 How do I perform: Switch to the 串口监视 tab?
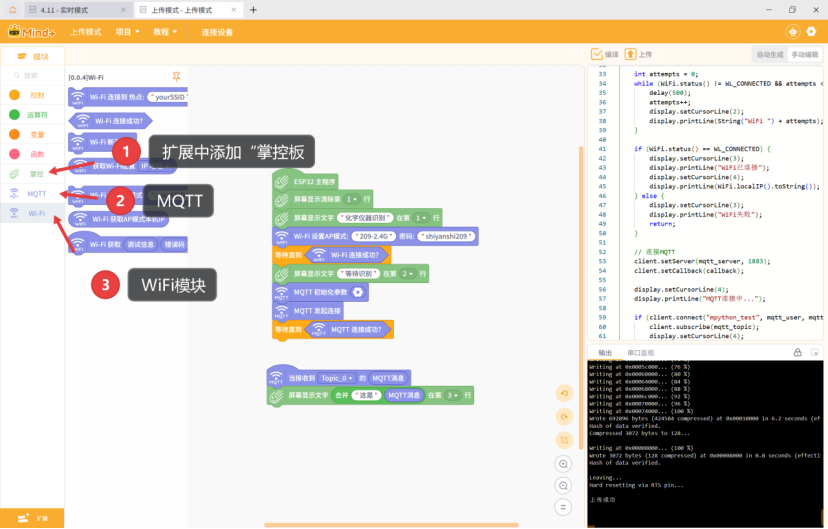point(641,353)
